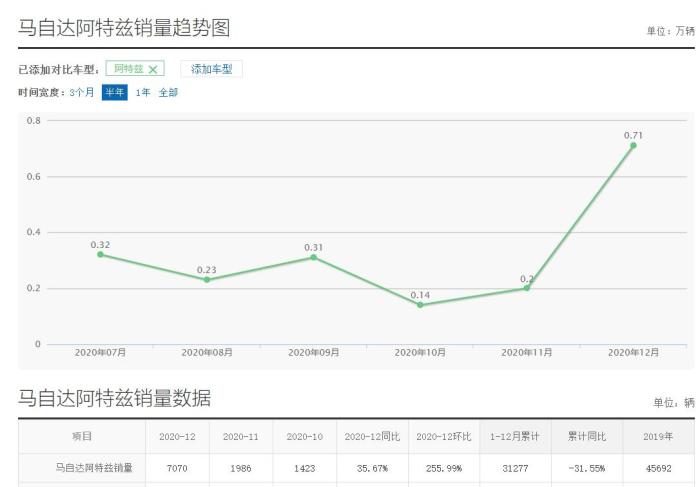Click the 2020年10月 axis label
Image resolution: width=700 pixels, height=487 pixels.
[x=420, y=353]
